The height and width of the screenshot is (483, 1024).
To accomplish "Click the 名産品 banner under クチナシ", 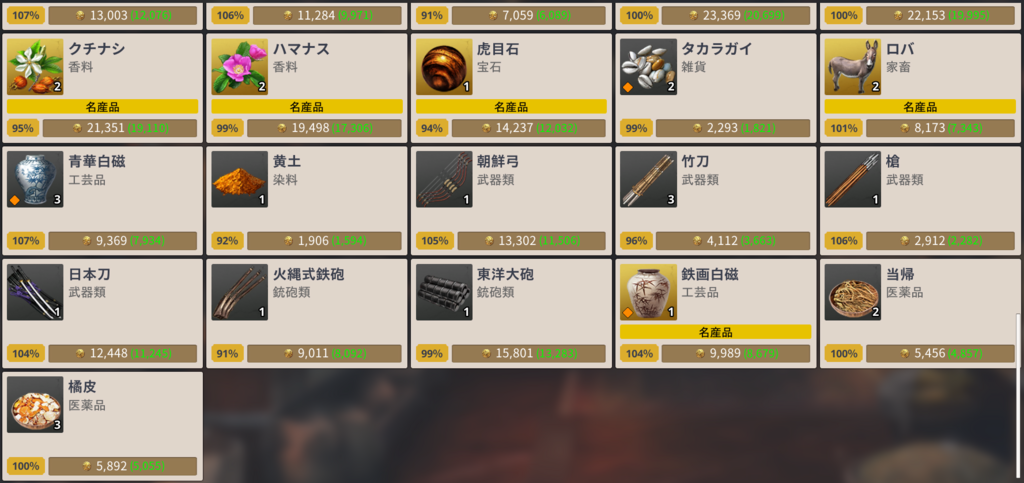I will (x=103, y=106).
